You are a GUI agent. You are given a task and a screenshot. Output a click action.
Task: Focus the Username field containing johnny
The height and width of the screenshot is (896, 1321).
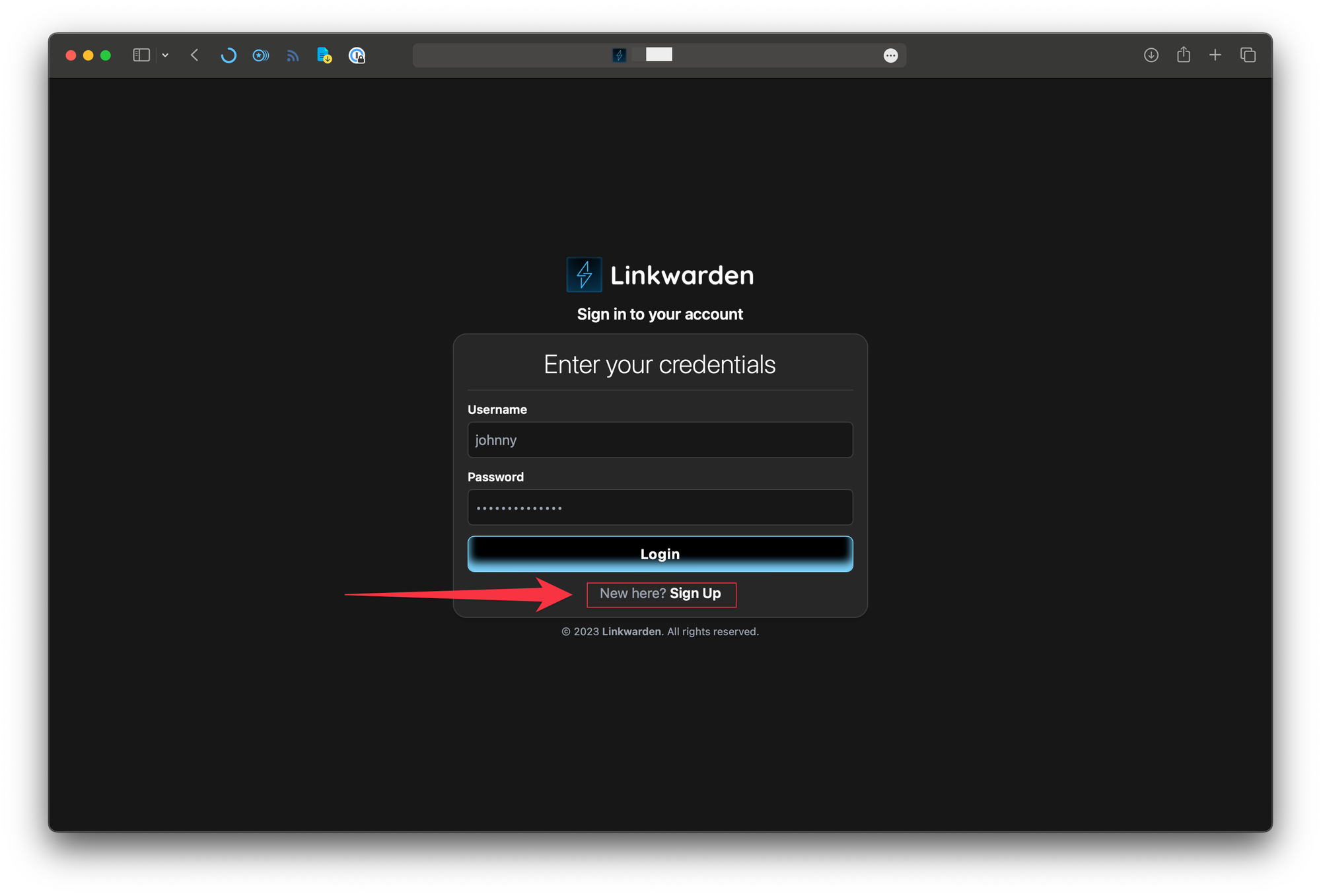click(x=660, y=440)
